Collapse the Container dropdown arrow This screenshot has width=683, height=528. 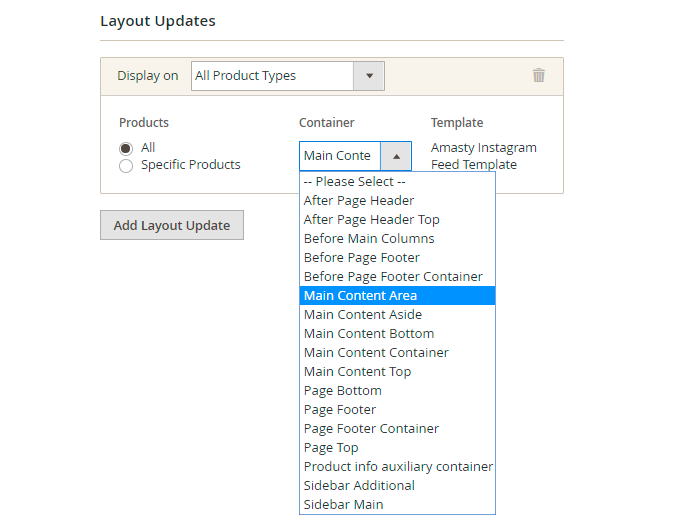(396, 156)
